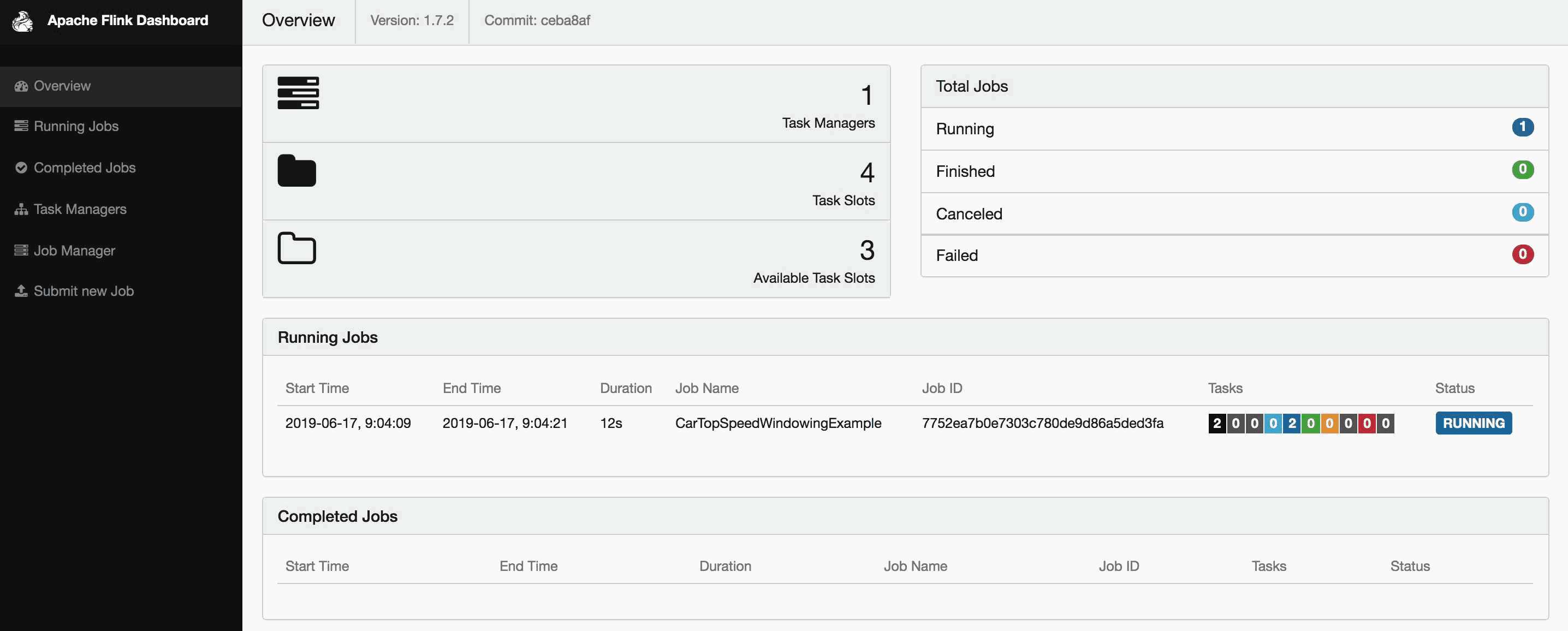Open the Overview sidebar menu item

(x=121, y=86)
